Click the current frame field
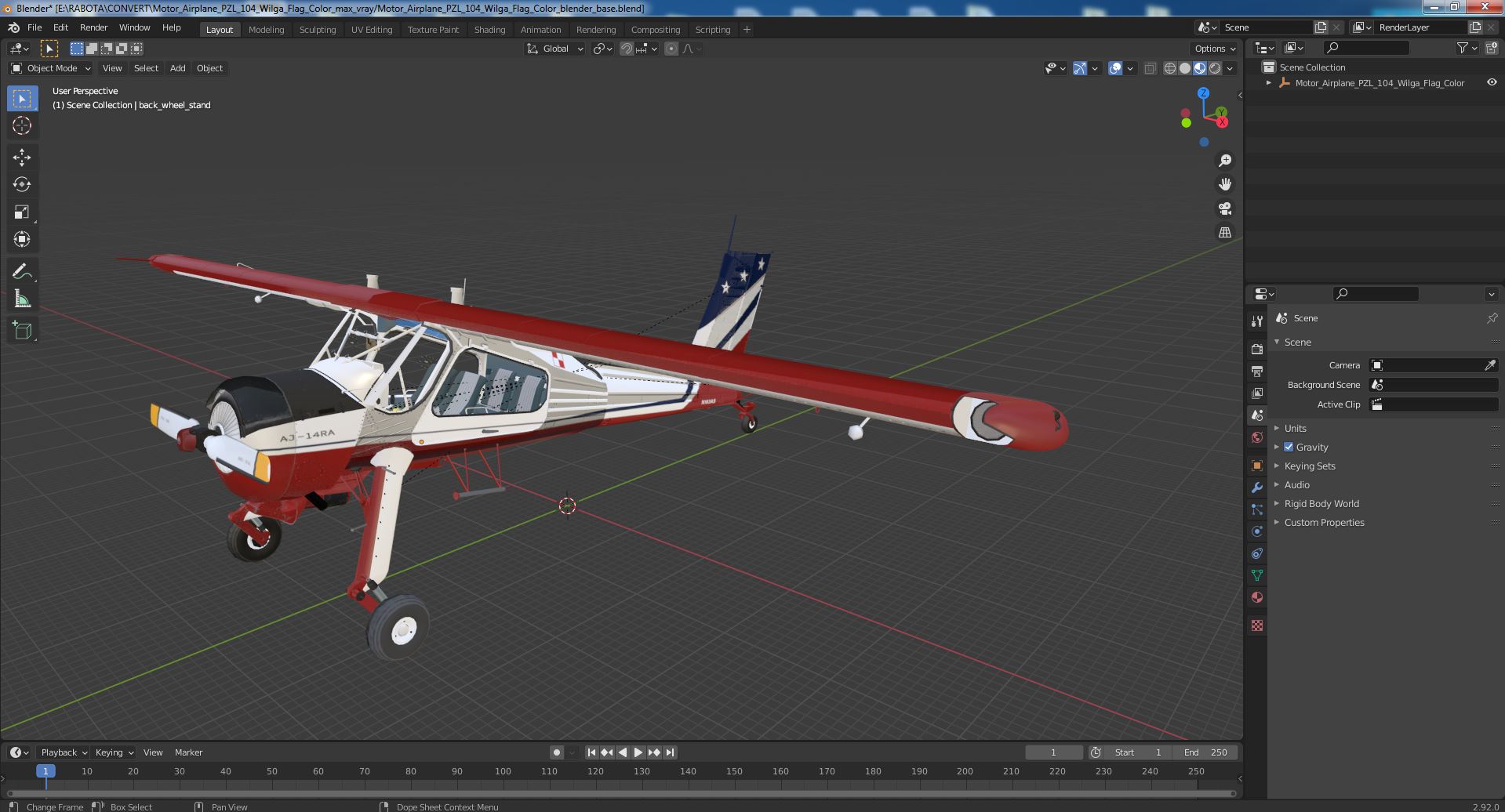 click(x=1053, y=752)
